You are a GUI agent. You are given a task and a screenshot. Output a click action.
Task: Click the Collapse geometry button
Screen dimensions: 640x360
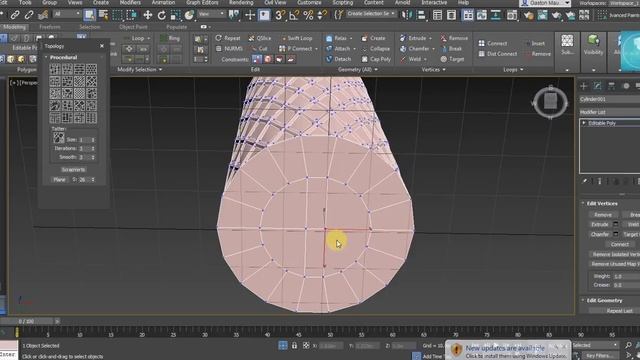[x=376, y=49]
